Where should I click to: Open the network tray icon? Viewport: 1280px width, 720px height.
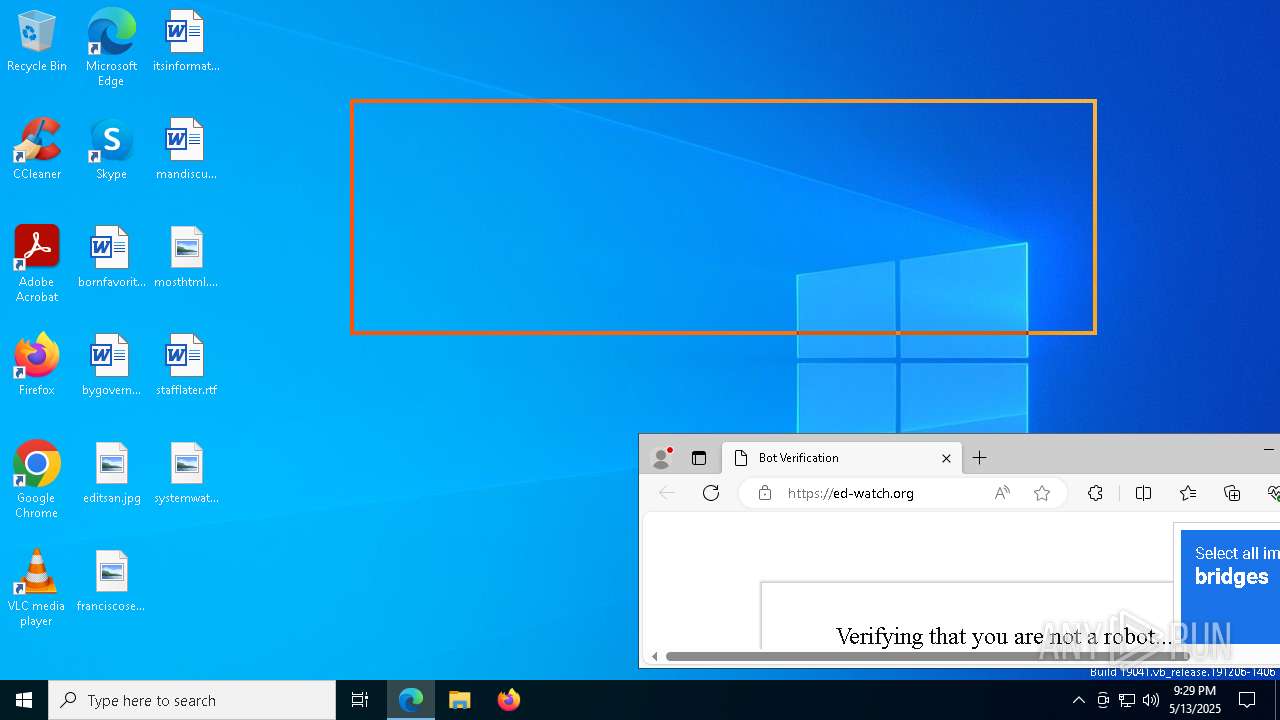point(1127,700)
